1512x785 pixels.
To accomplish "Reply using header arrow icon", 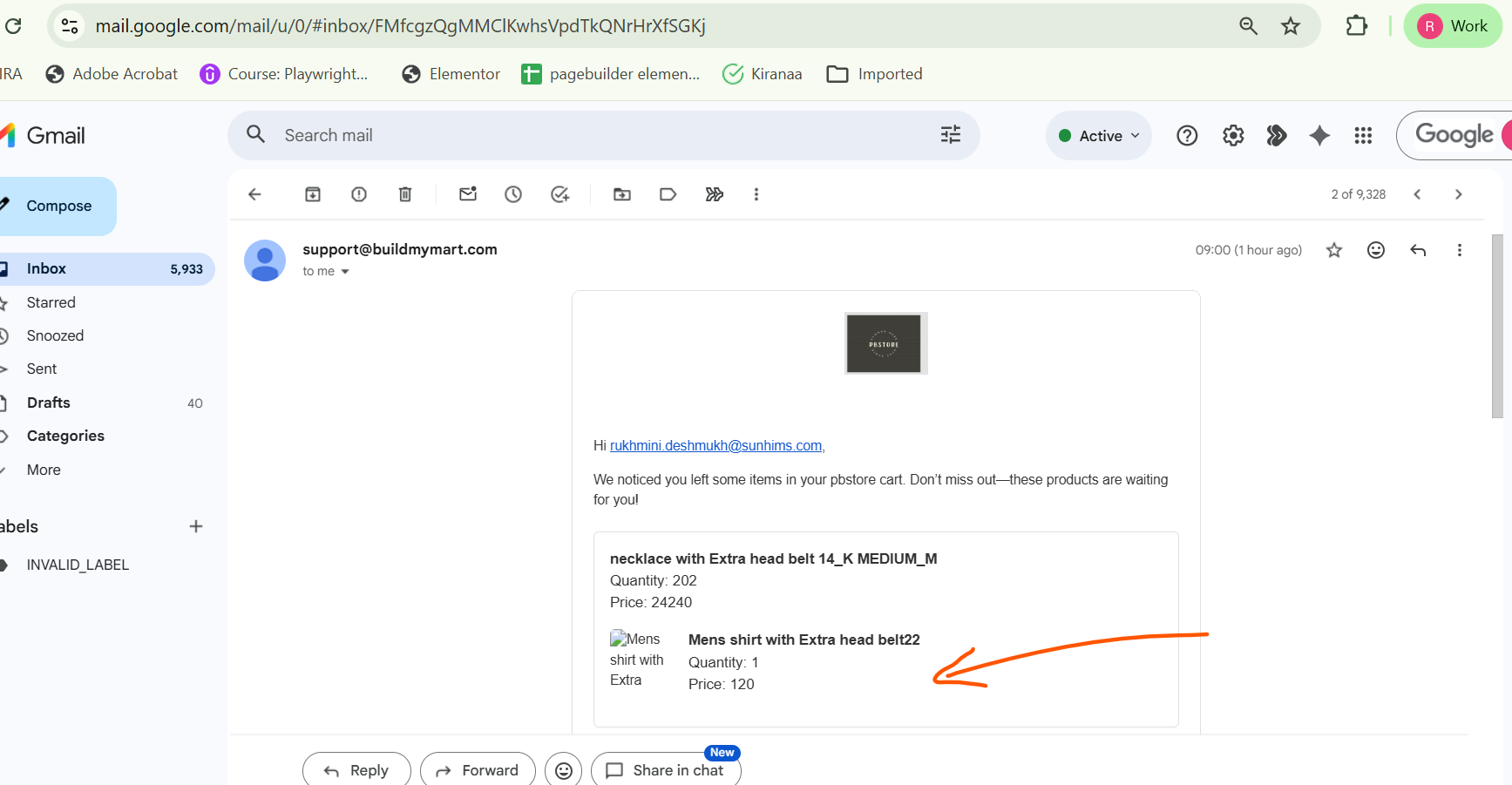I will click(x=1418, y=250).
